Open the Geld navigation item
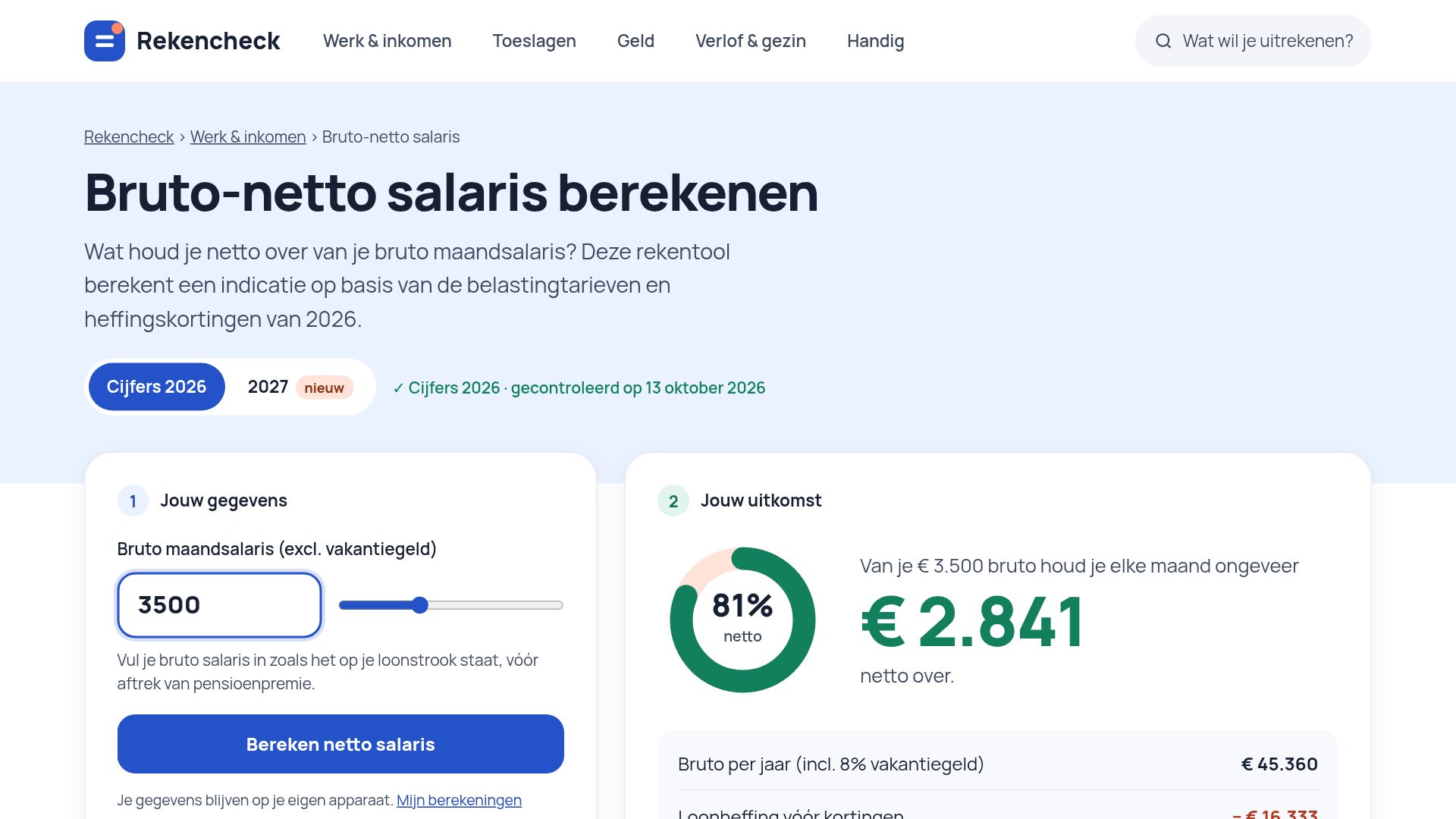Screen dimensions: 1456x819 click(x=635, y=41)
